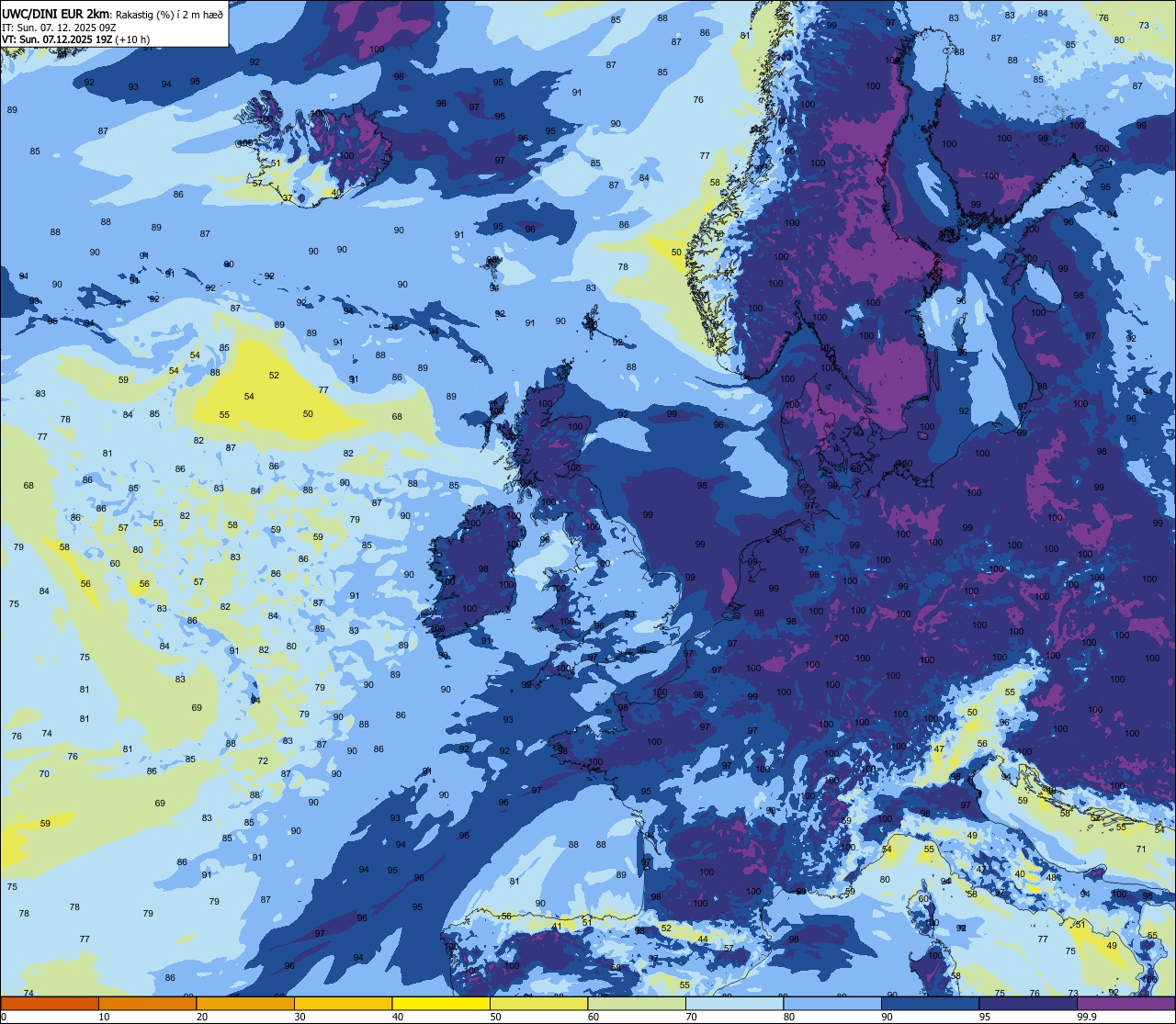Click the 70–80 pale blue legend swatch

point(734,1003)
